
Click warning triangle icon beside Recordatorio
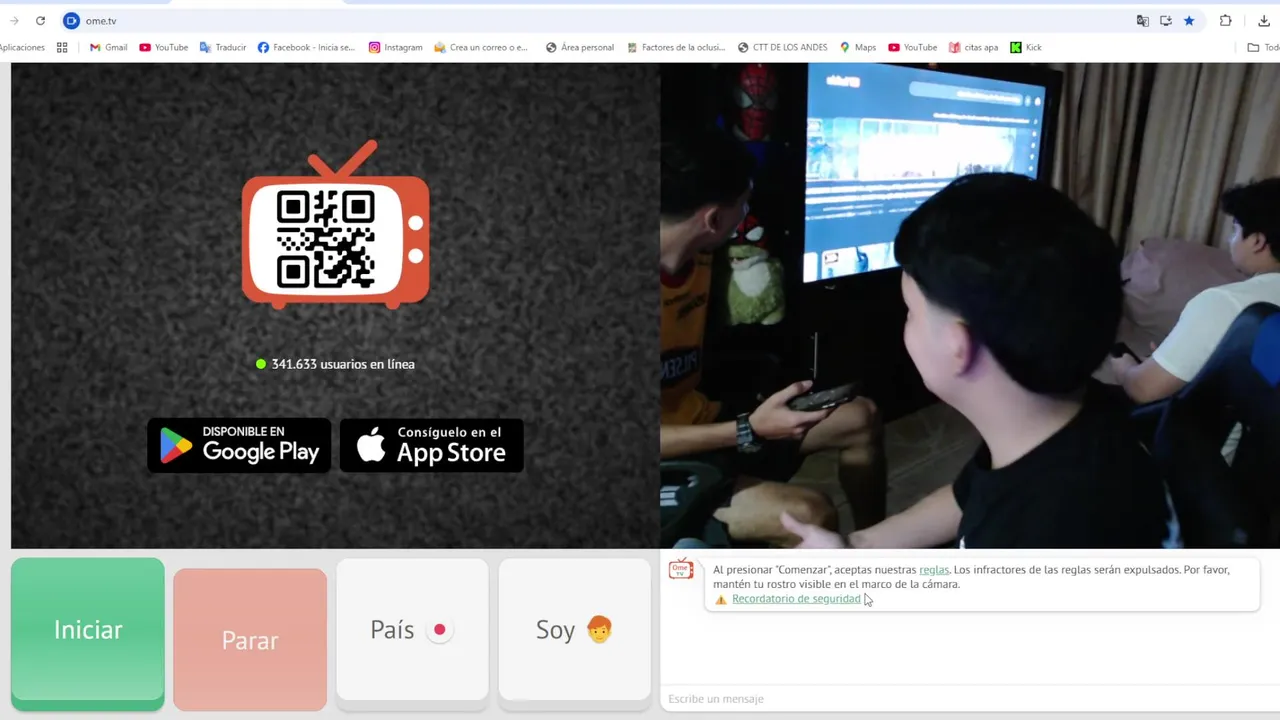point(721,600)
